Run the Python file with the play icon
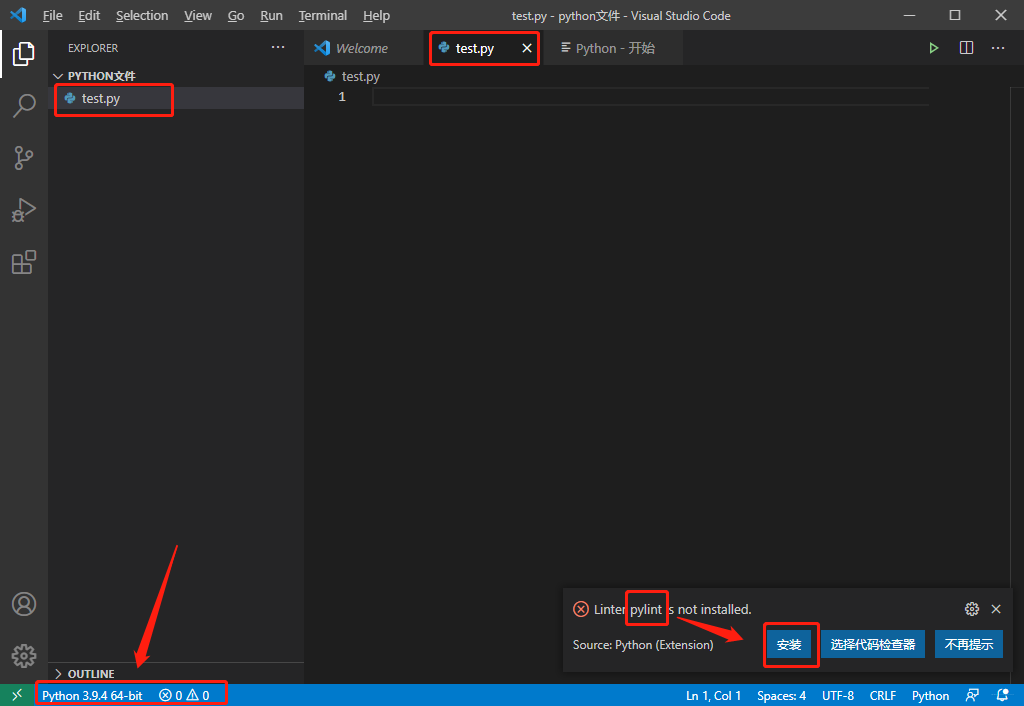 (x=933, y=47)
